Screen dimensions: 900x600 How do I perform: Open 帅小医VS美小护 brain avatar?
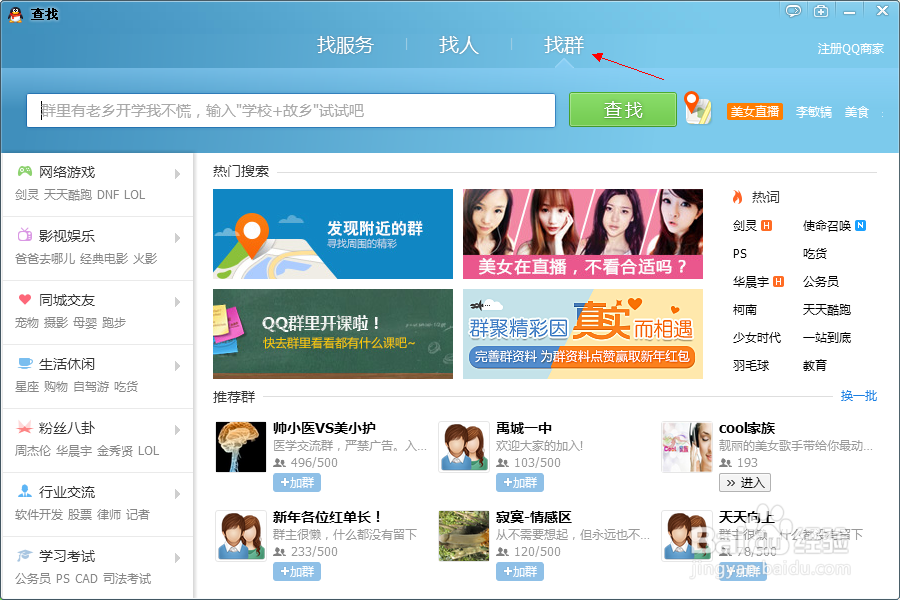click(241, 447)
